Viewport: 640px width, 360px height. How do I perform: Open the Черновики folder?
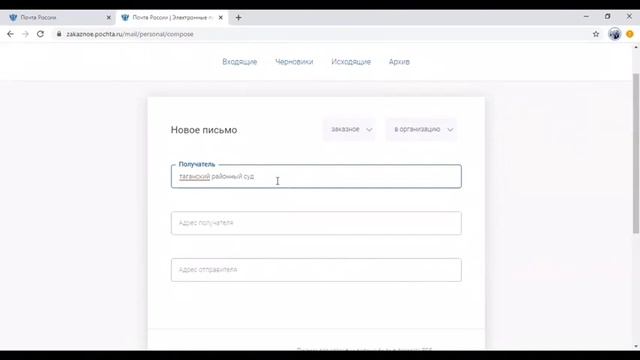tap(294, 62)
